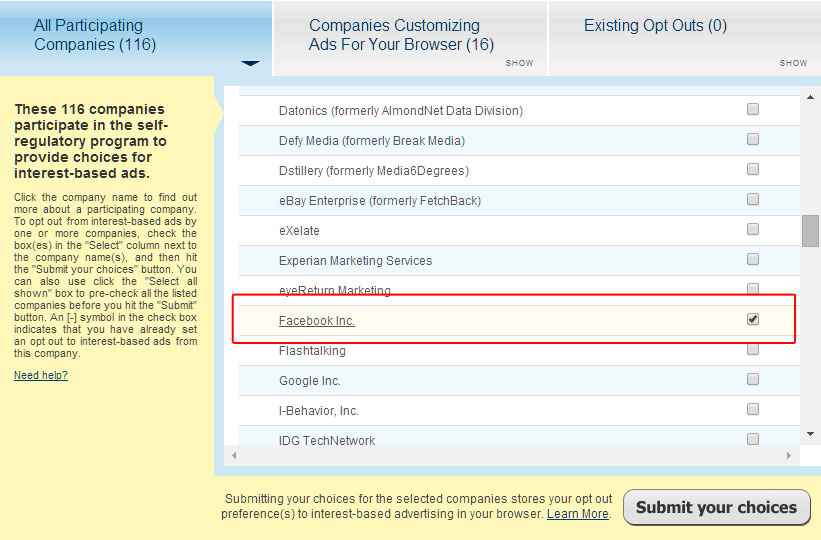Image resolution: width=821 pixels, height=540 pixels.
Task: Click Experian Marketing Services name
Action: coord(356,261)
